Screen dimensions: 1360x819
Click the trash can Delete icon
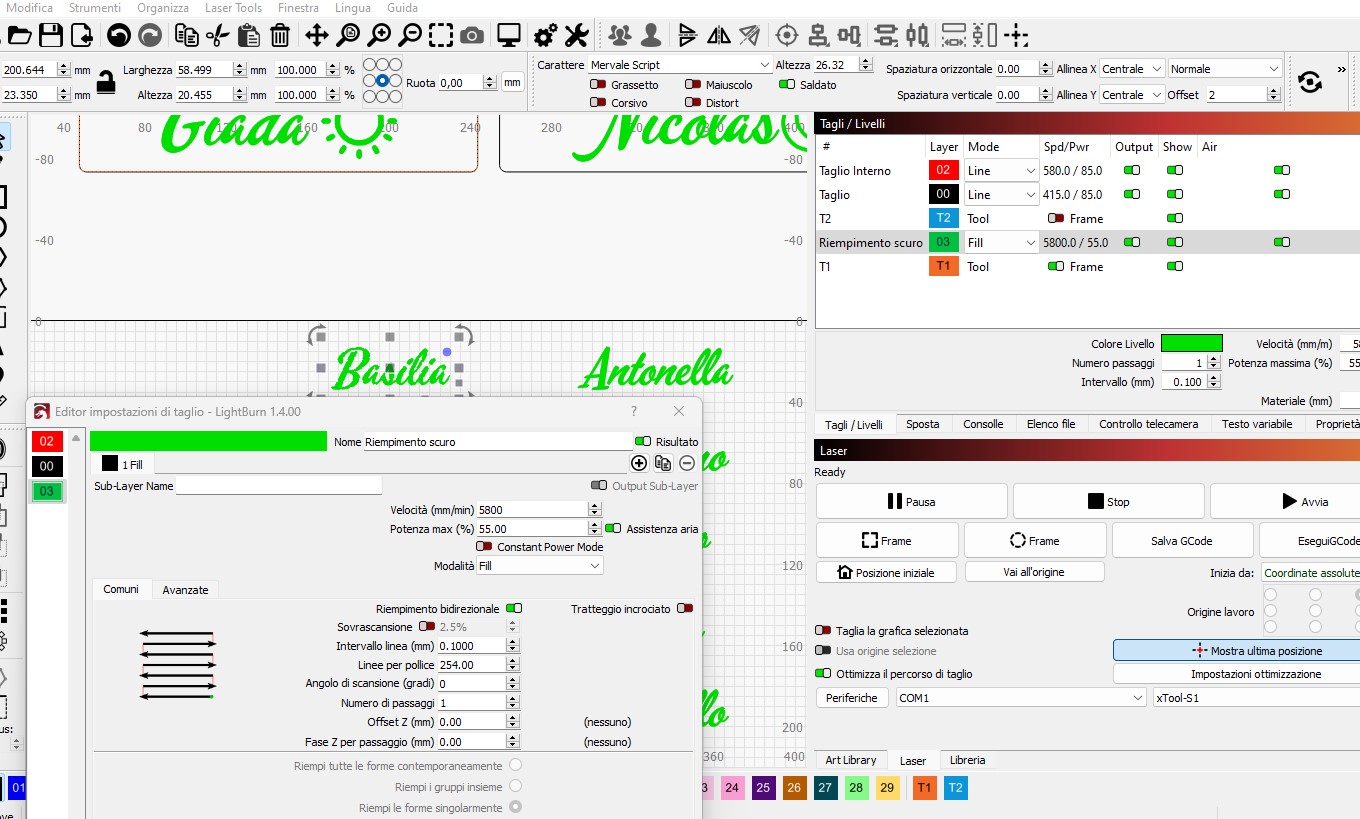click(280, 36)
